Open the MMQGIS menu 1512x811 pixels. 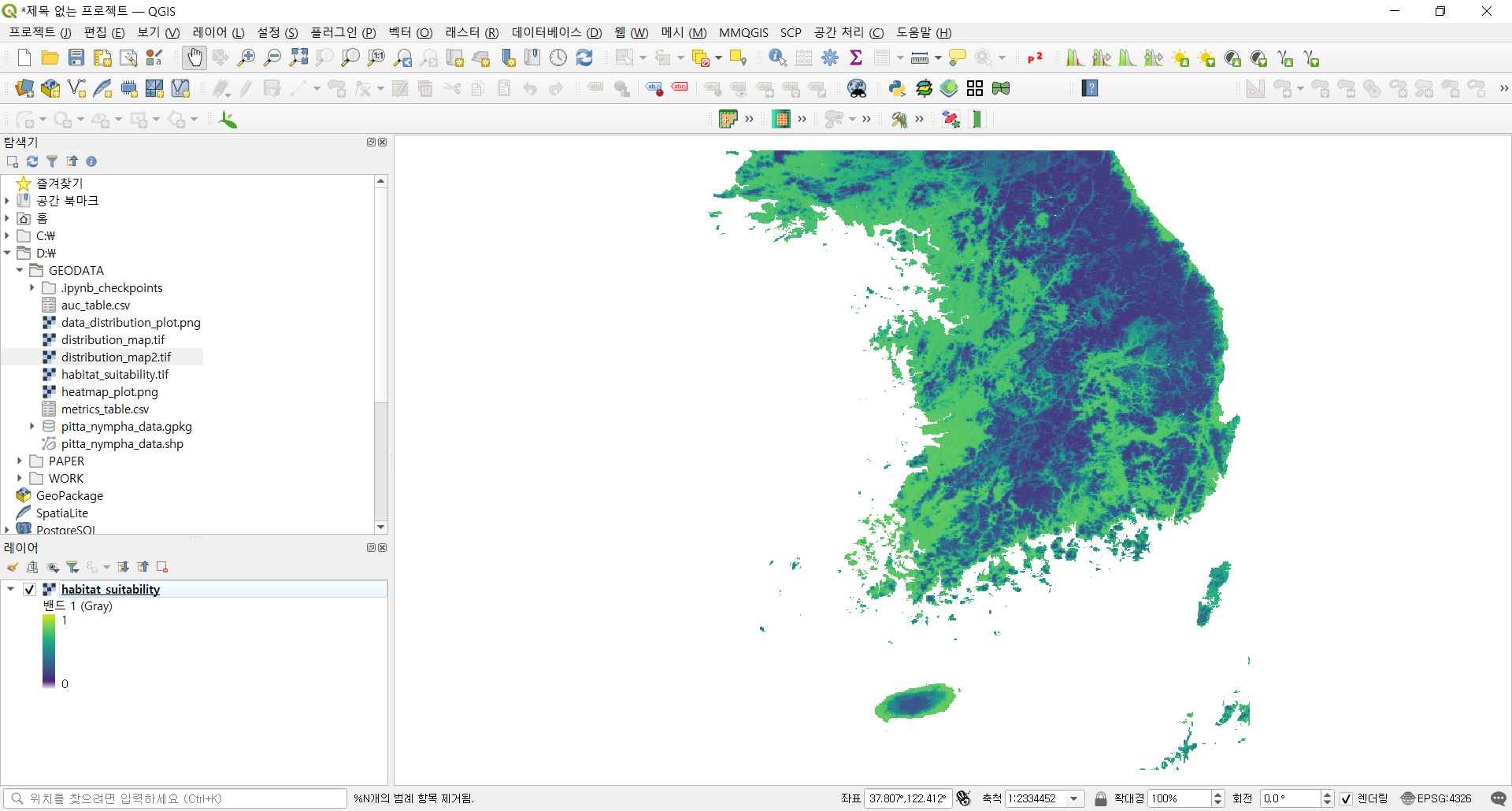tap(743, 32)
